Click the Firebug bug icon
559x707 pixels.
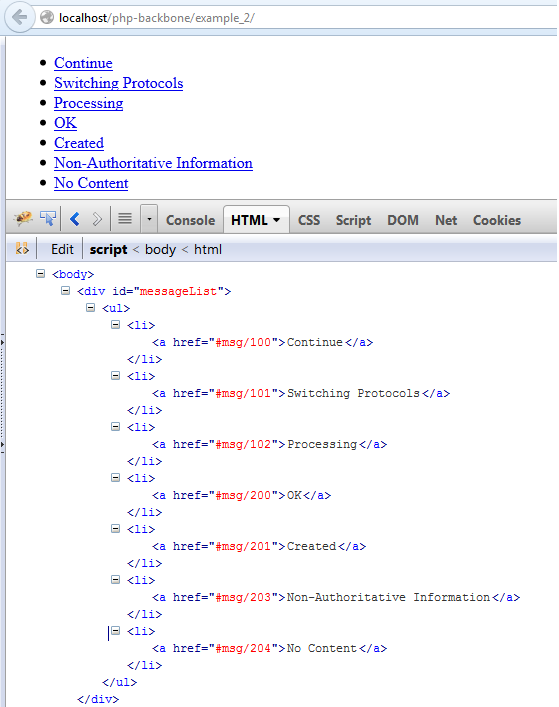23,219
